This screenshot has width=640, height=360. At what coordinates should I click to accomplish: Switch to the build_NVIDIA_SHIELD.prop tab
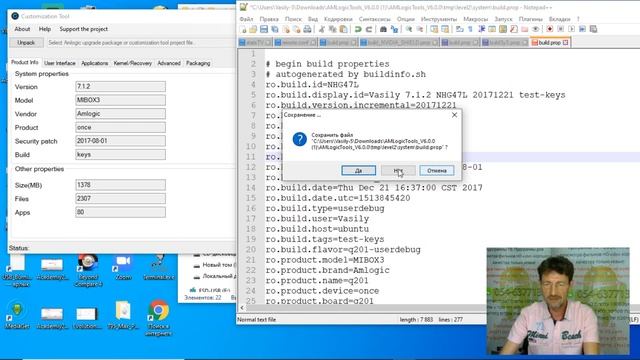coord(399,42)
